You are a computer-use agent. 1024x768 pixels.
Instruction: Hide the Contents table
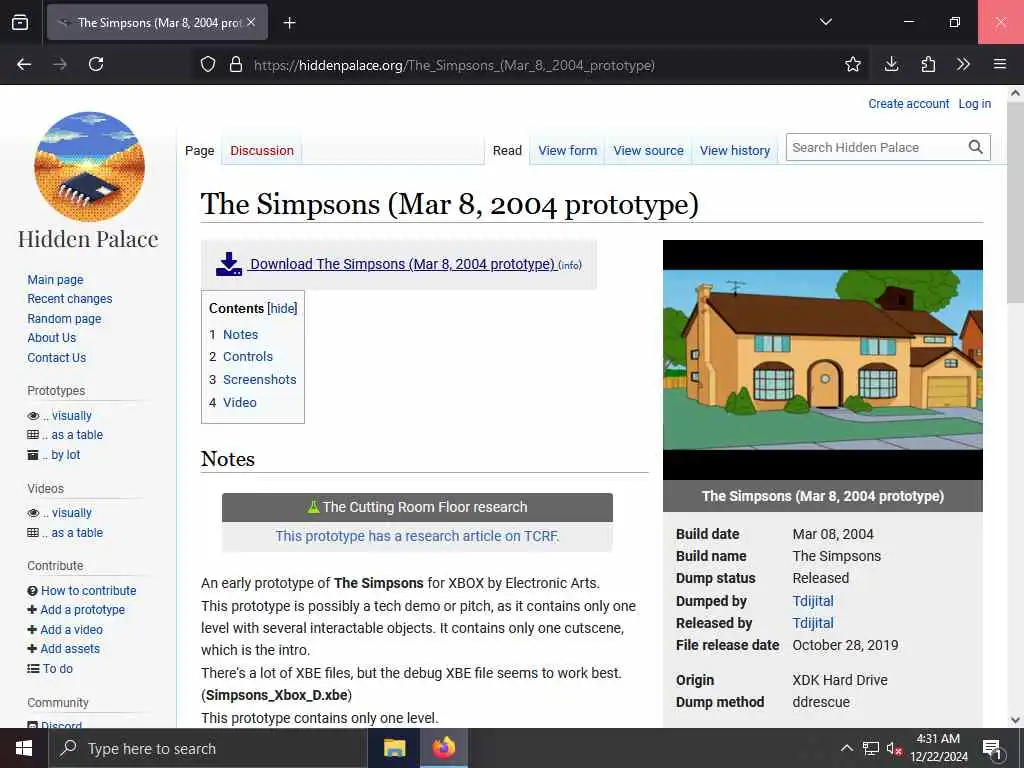pos(282,308)
